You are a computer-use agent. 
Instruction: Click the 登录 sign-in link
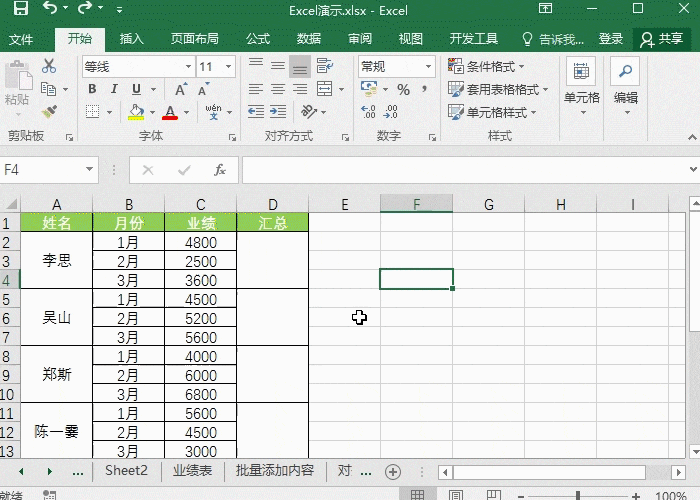(610, 39)
